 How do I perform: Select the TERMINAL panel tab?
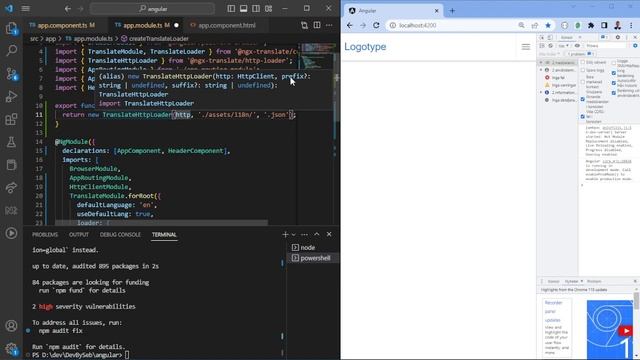164,235
